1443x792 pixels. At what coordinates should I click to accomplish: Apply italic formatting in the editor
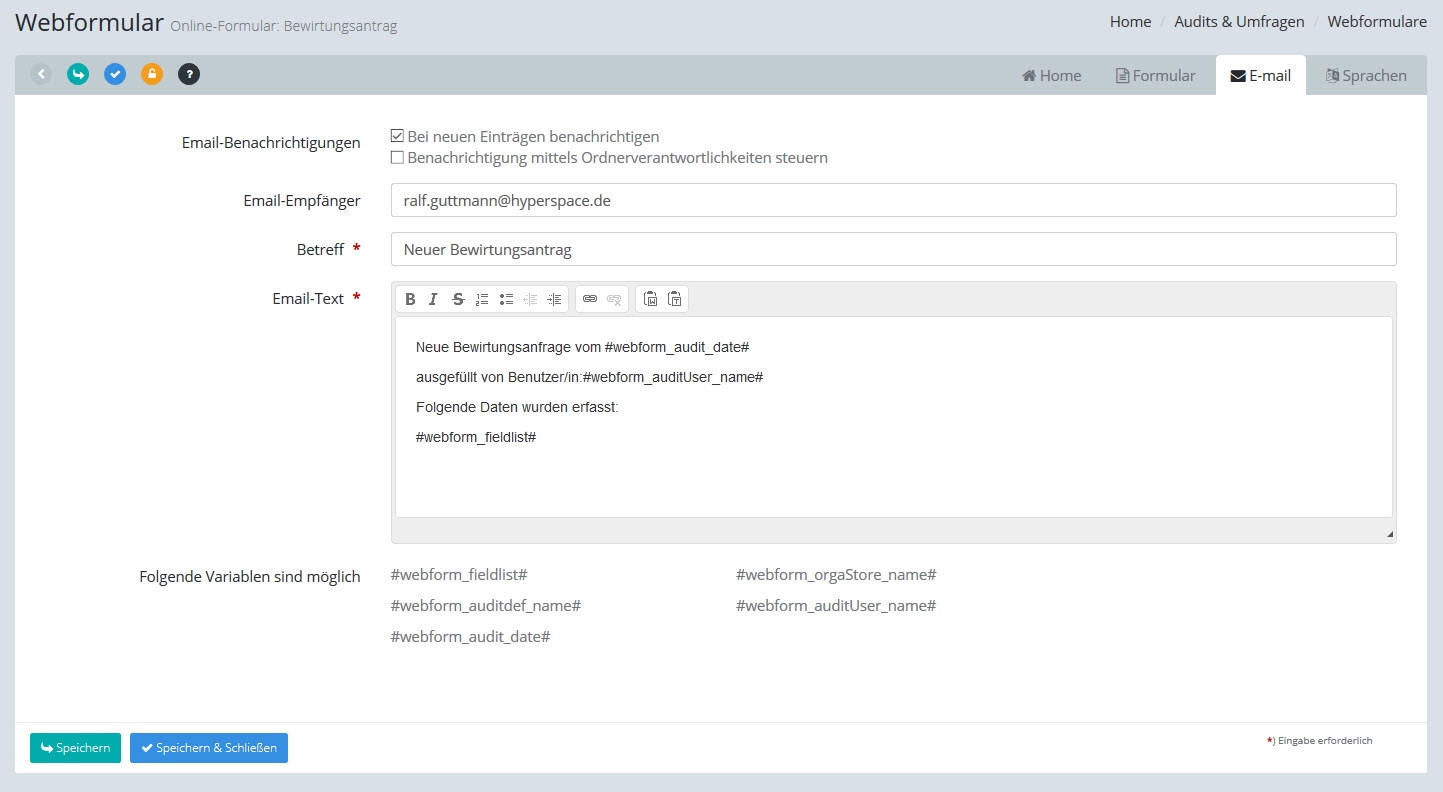433,299
